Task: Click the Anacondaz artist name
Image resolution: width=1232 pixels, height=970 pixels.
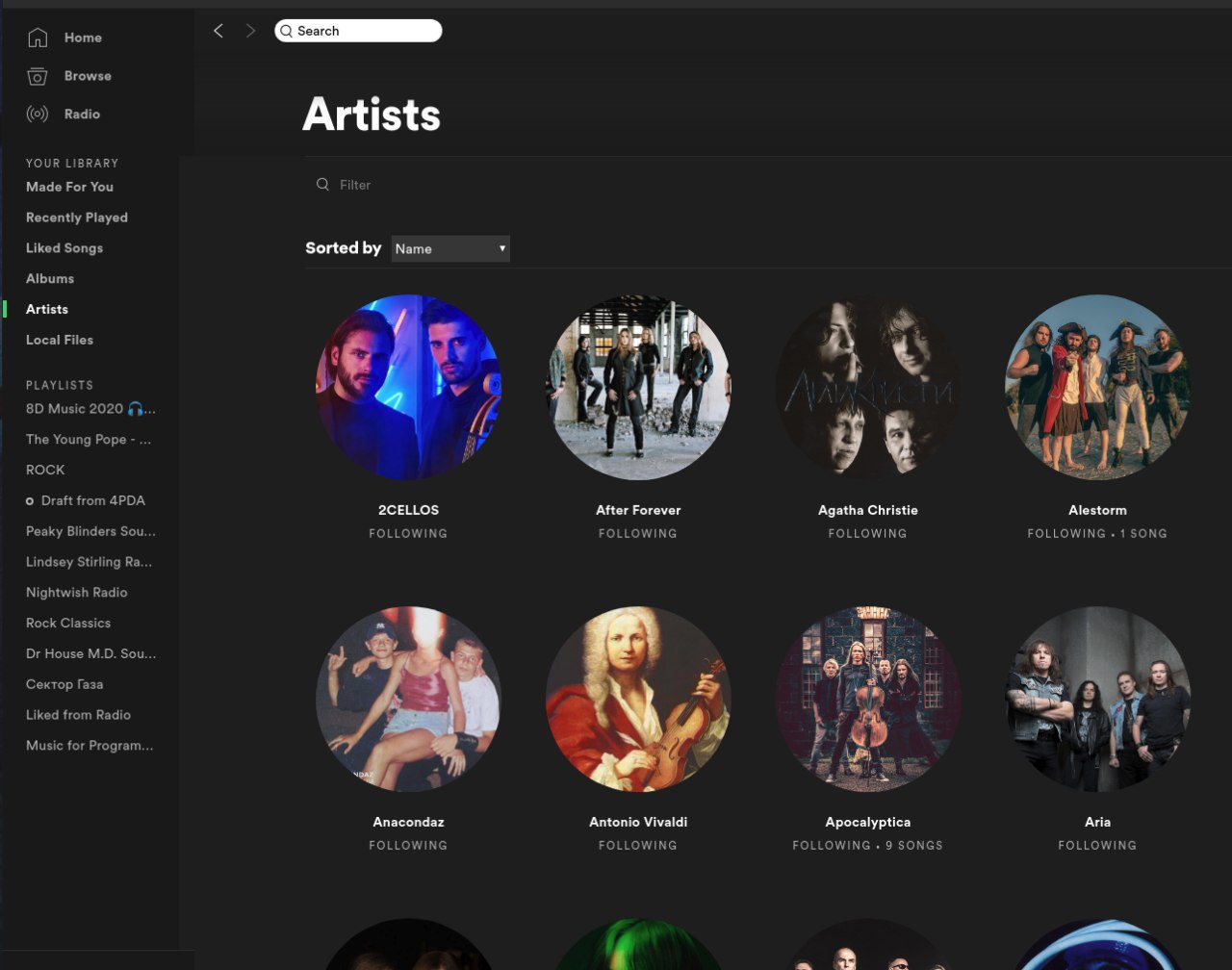Action: tap(408, 822)
